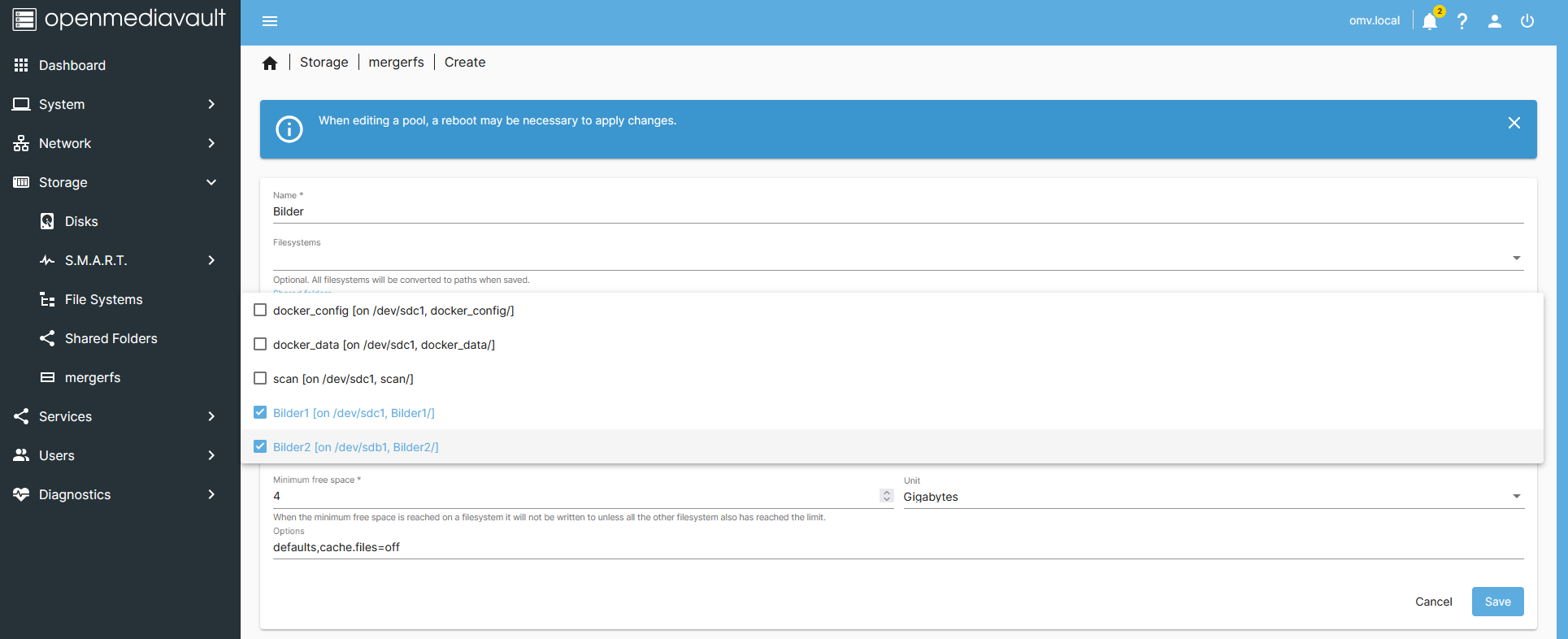Click the openmediavault logo
1568x639 pixels.
coord(119,19)
